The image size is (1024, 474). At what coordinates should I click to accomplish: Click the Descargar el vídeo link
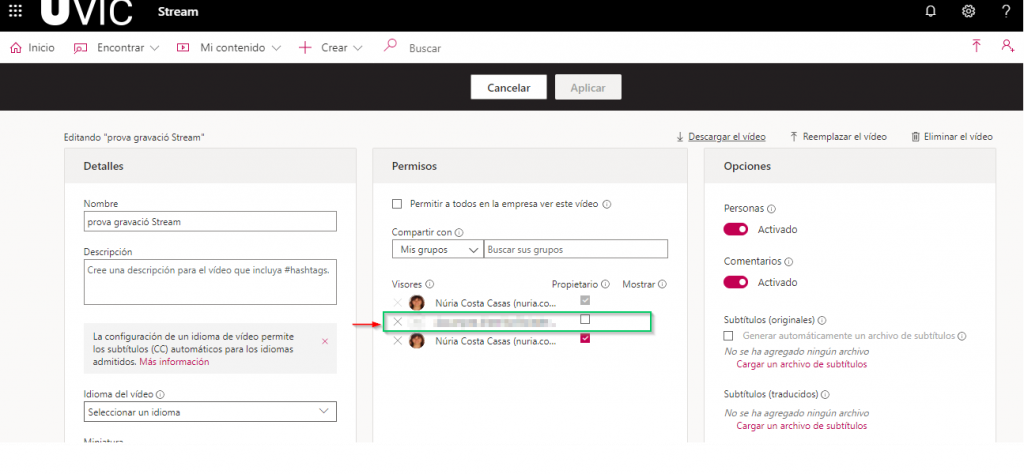[x=721, y=137]
